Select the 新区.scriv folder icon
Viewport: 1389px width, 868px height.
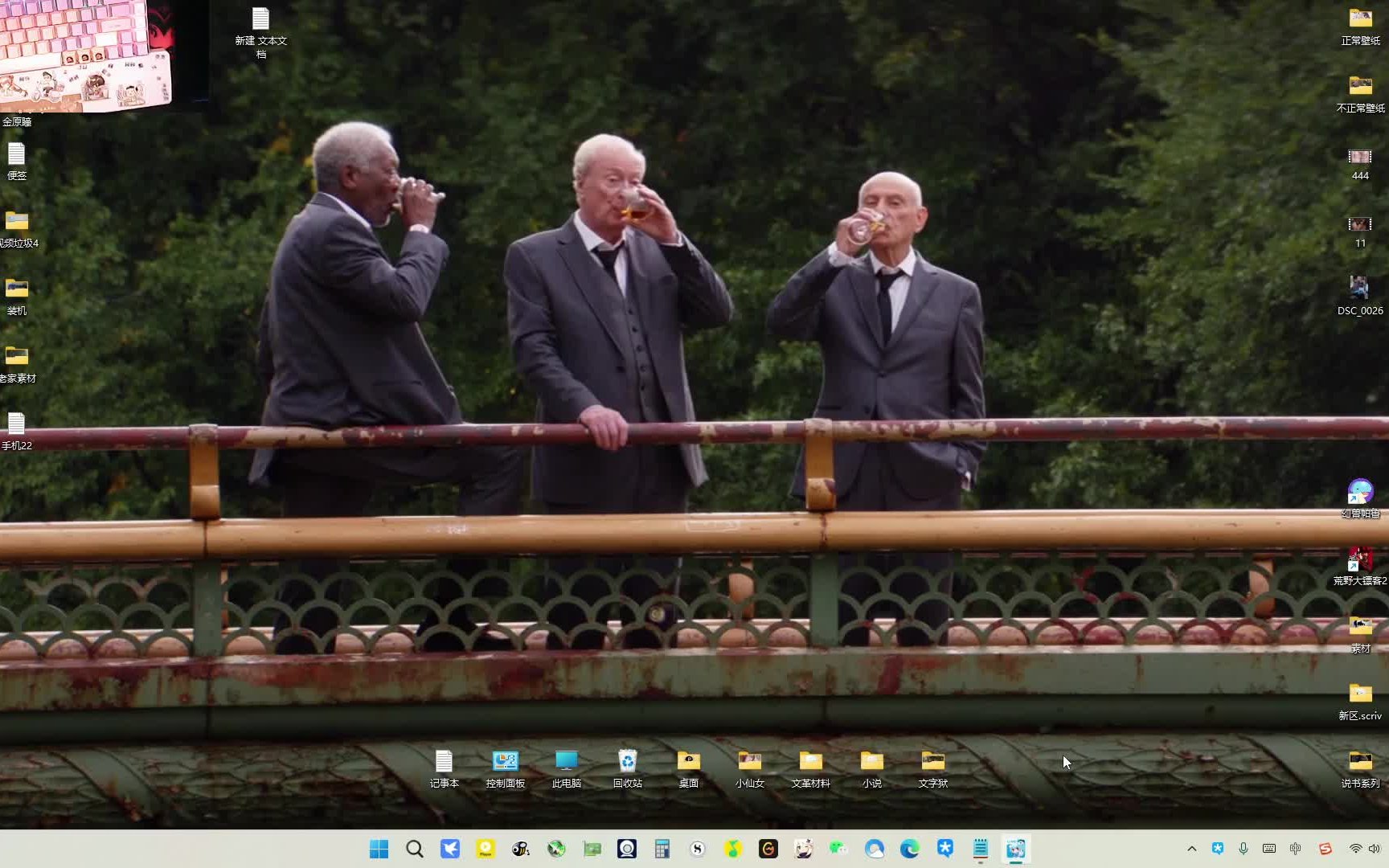(x=1360, y=701)
